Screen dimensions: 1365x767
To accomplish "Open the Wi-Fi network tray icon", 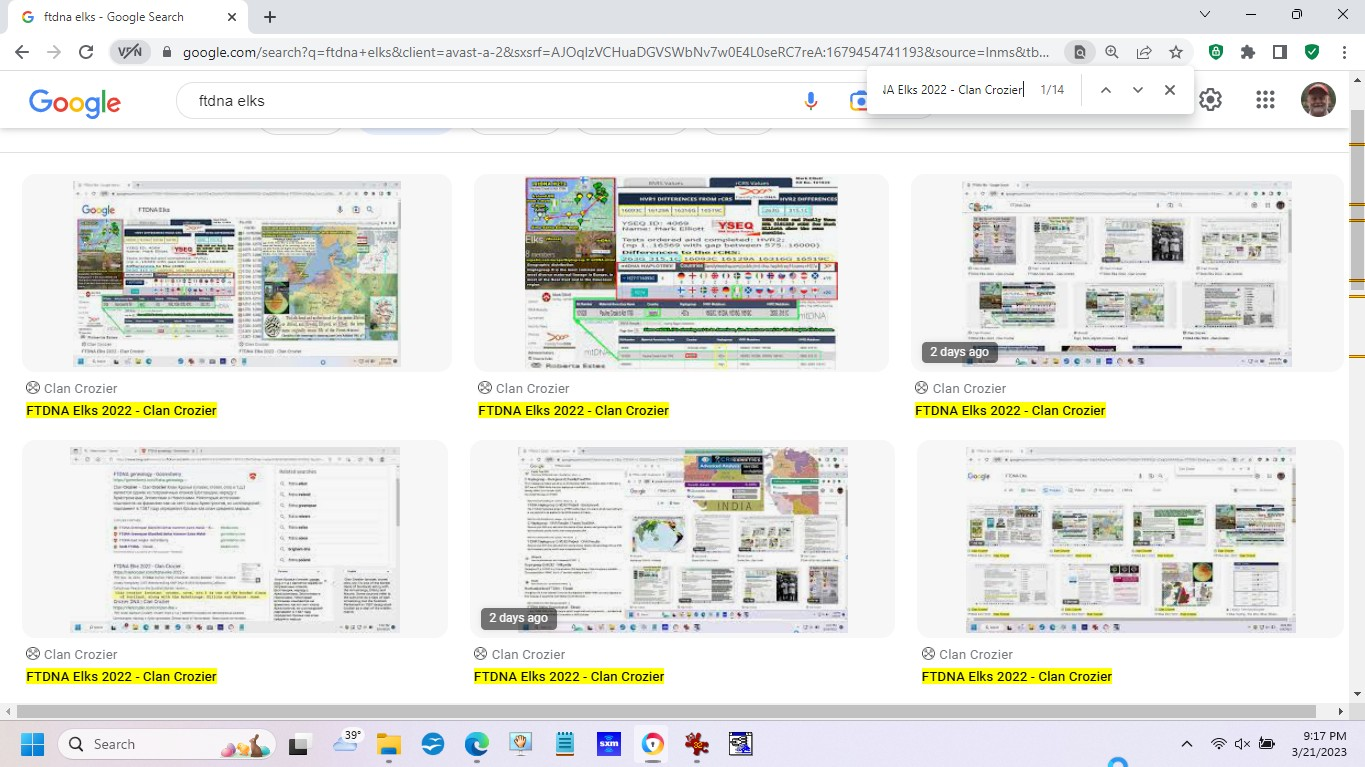I will click(1218, 744).
